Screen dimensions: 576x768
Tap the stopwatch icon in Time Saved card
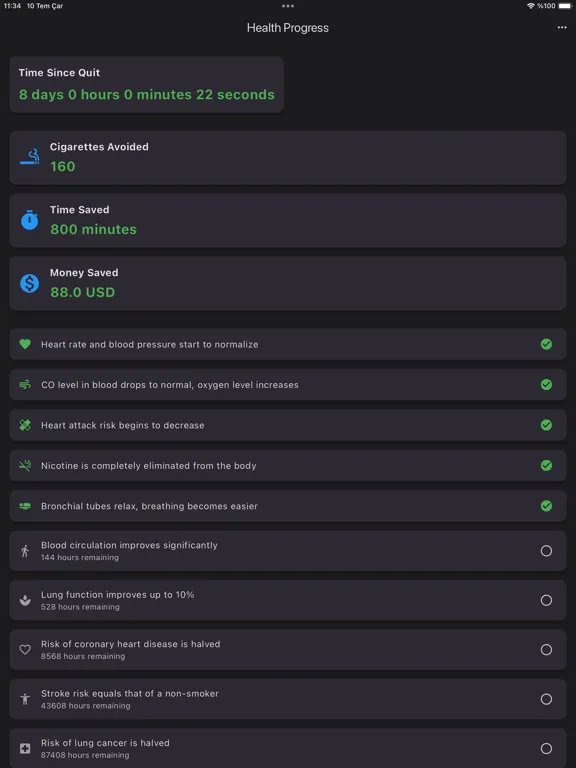pyautogui.click(x=29, y=220)
